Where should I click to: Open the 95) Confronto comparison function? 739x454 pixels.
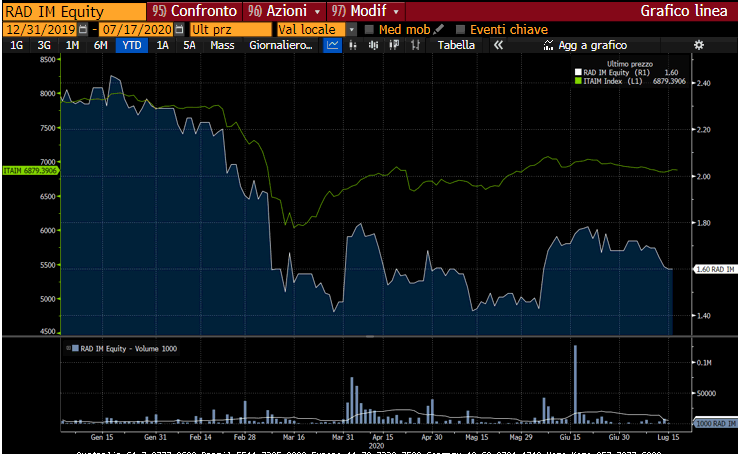pos(194,11)
